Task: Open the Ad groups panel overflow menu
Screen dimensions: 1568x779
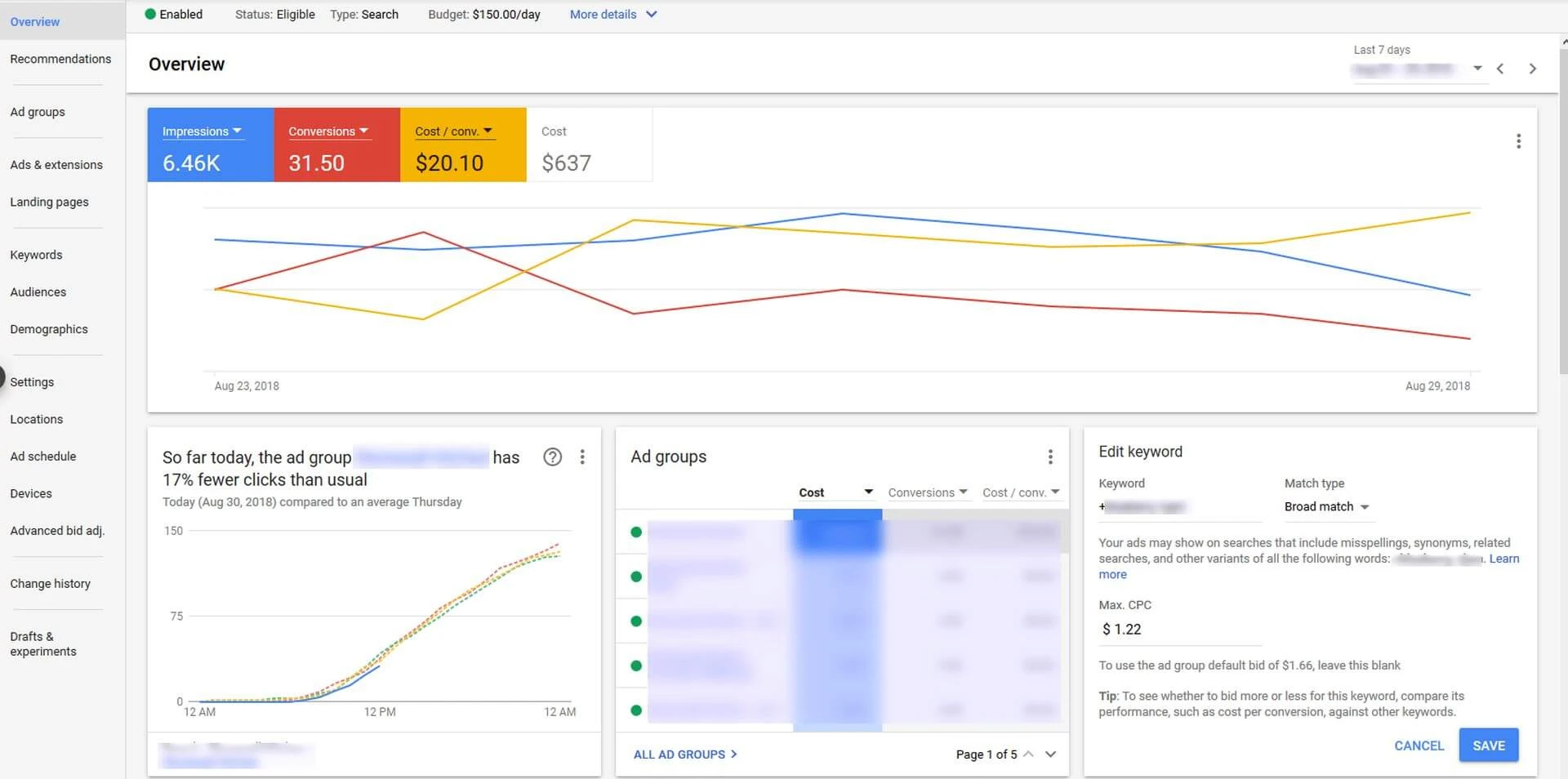Action: [x=1051, y=456]
